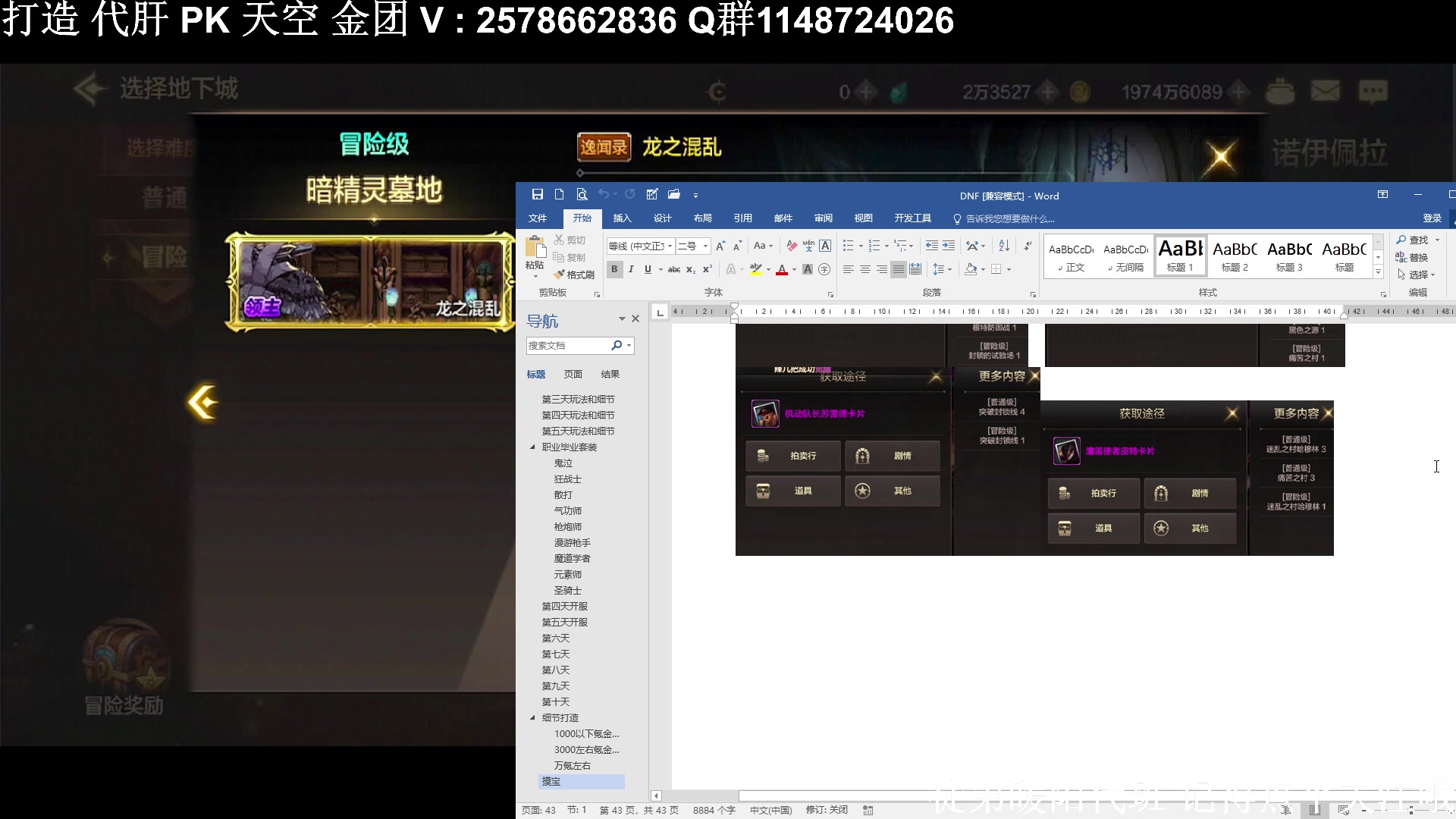Copy the selection with 复制

(570, 257)
